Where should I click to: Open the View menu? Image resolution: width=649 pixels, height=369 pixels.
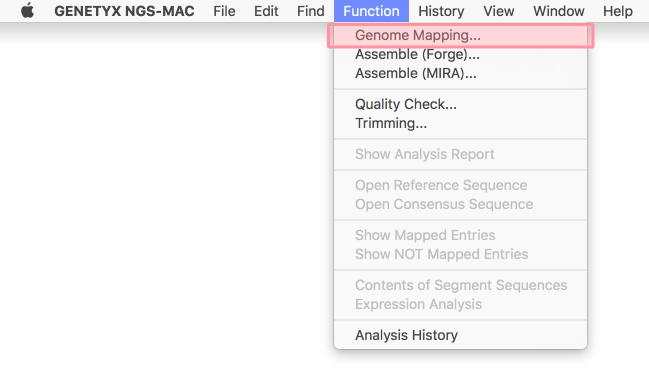point(499,11)
